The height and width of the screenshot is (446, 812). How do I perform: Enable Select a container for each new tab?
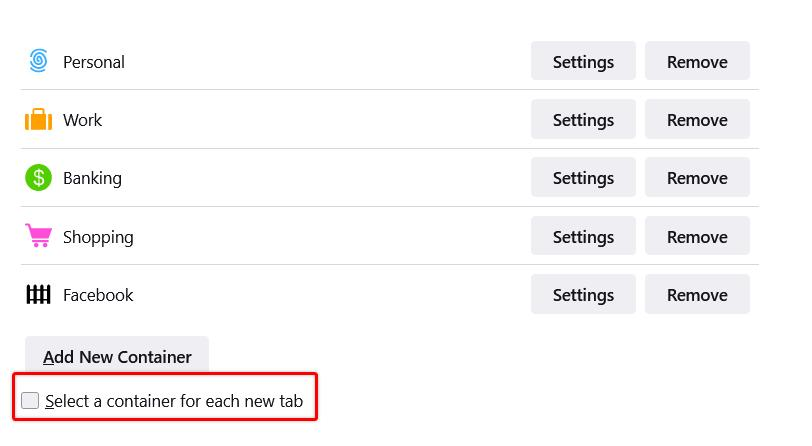coord(30,400)
